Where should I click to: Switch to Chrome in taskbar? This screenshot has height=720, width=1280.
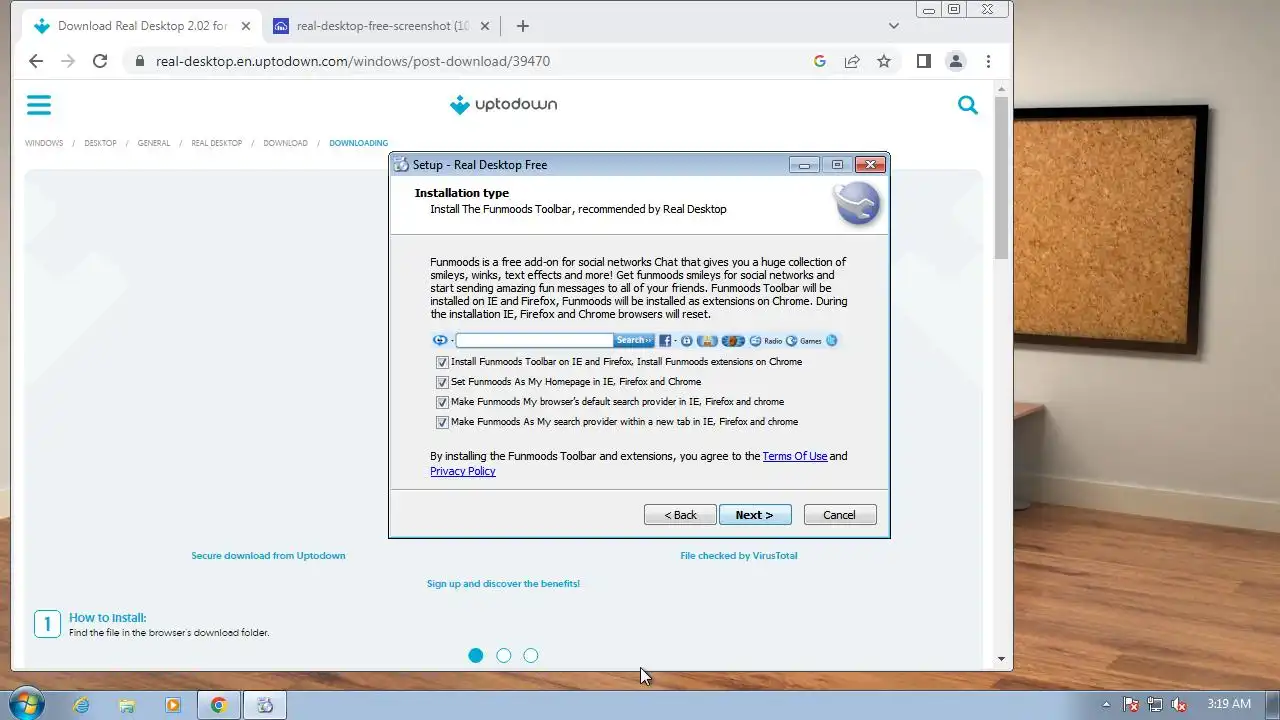click(219, 705)
